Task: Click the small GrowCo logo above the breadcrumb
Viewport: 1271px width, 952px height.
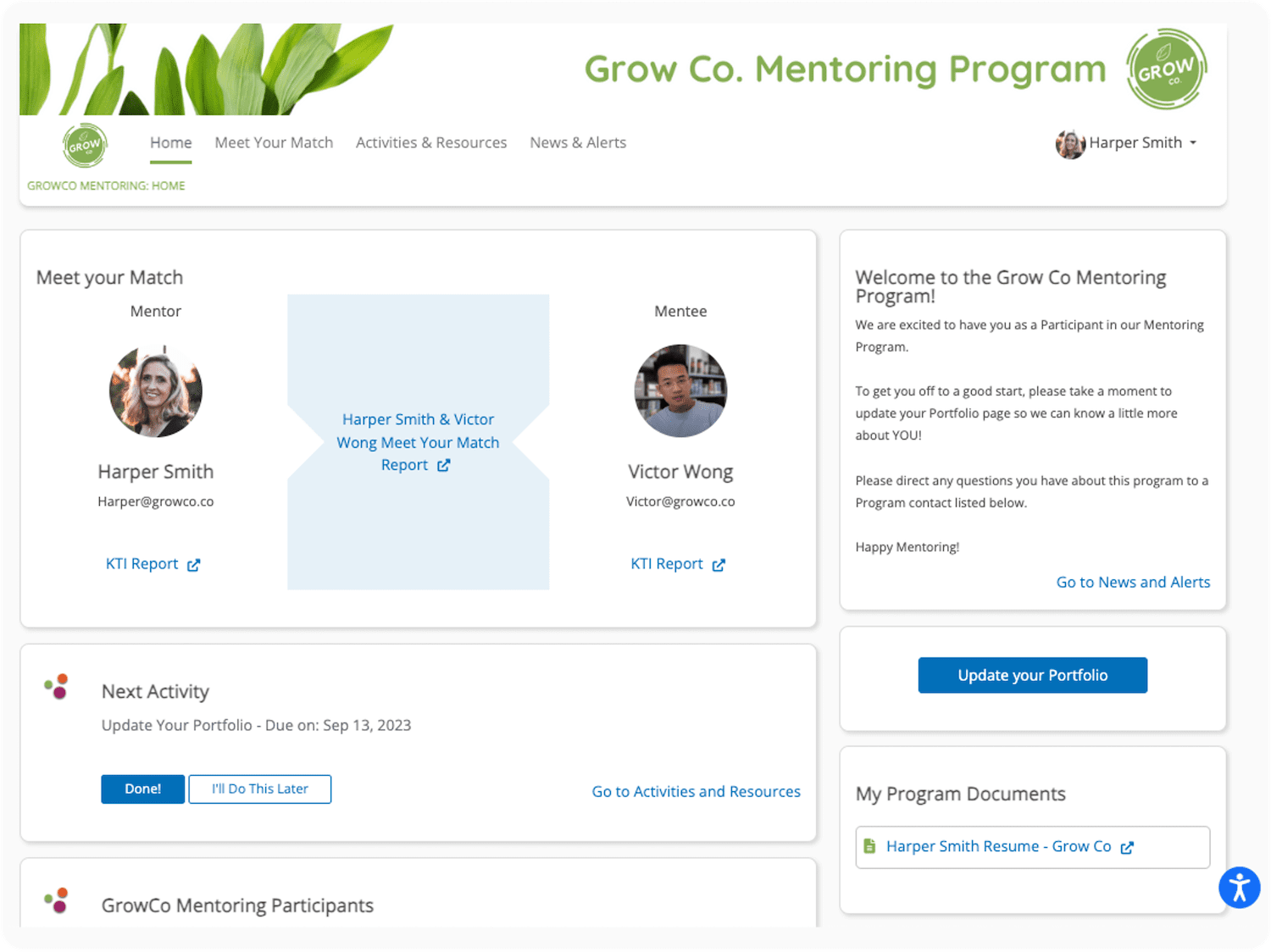Action: [x=85, y=146]
